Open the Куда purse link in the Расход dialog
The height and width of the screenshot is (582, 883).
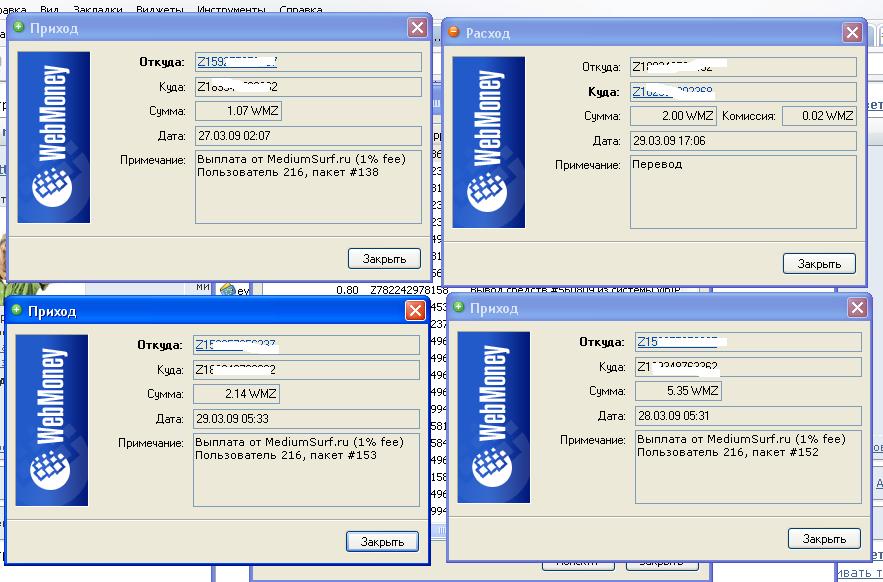[672, 92]
